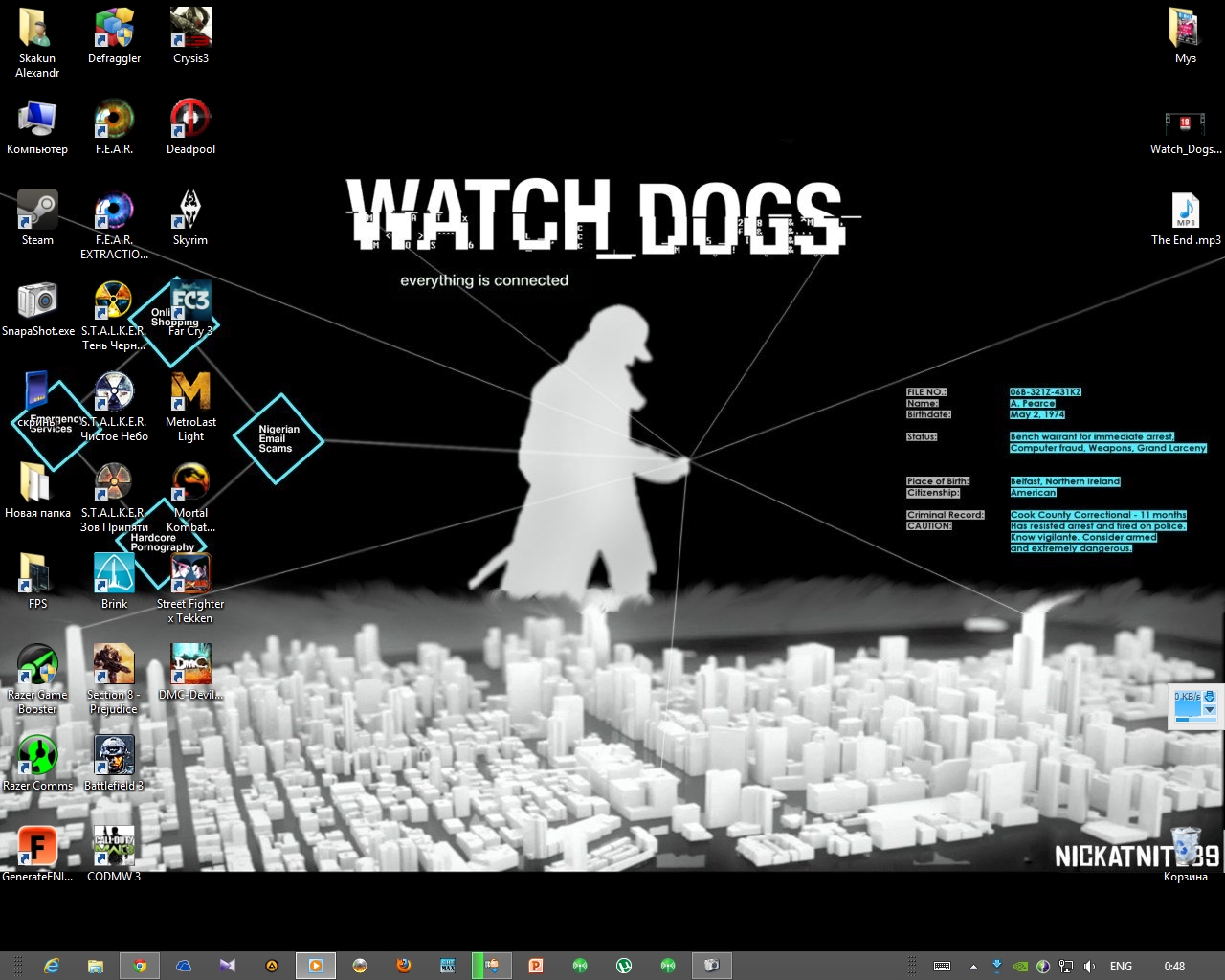Open PowerPoint from the taskbar
Screen dimensions: 1225x980
tap(536, 966)
